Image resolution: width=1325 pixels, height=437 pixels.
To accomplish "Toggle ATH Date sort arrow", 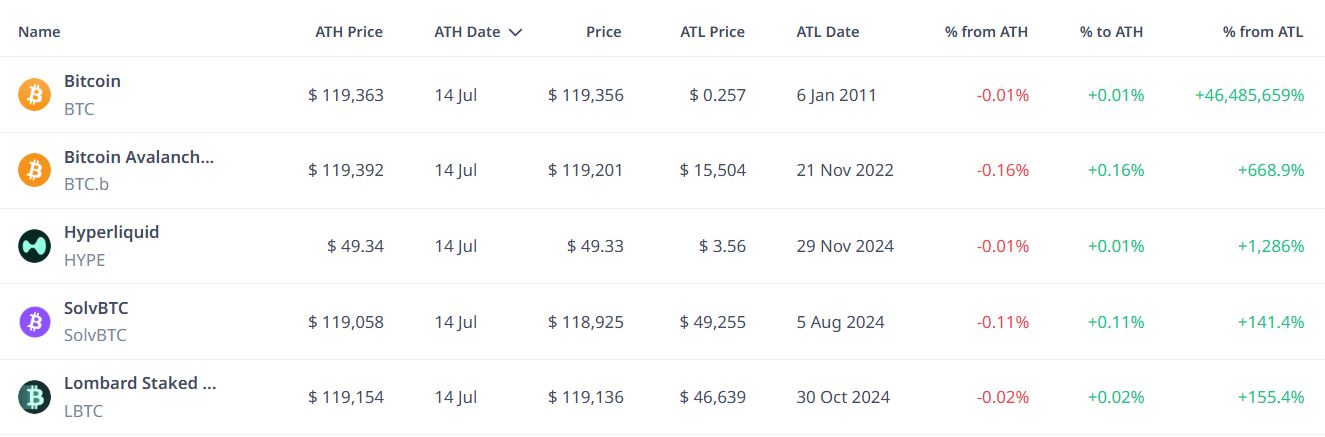I will pos(515,32).
